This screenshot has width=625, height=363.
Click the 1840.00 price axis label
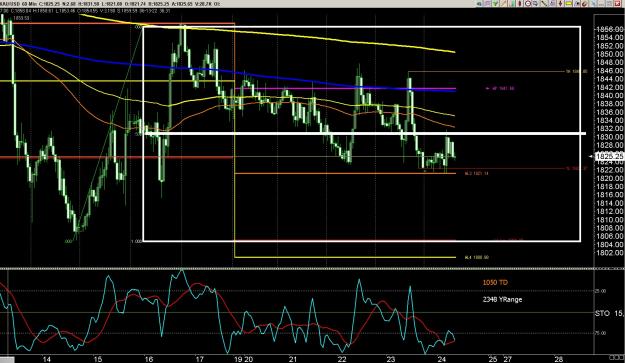tap(609, 95)
